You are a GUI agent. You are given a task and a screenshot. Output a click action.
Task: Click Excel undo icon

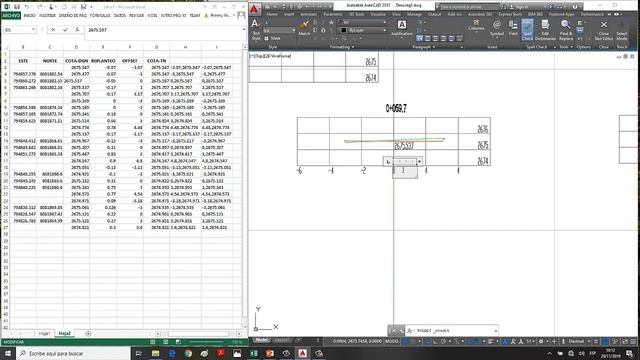pos(27,7)
